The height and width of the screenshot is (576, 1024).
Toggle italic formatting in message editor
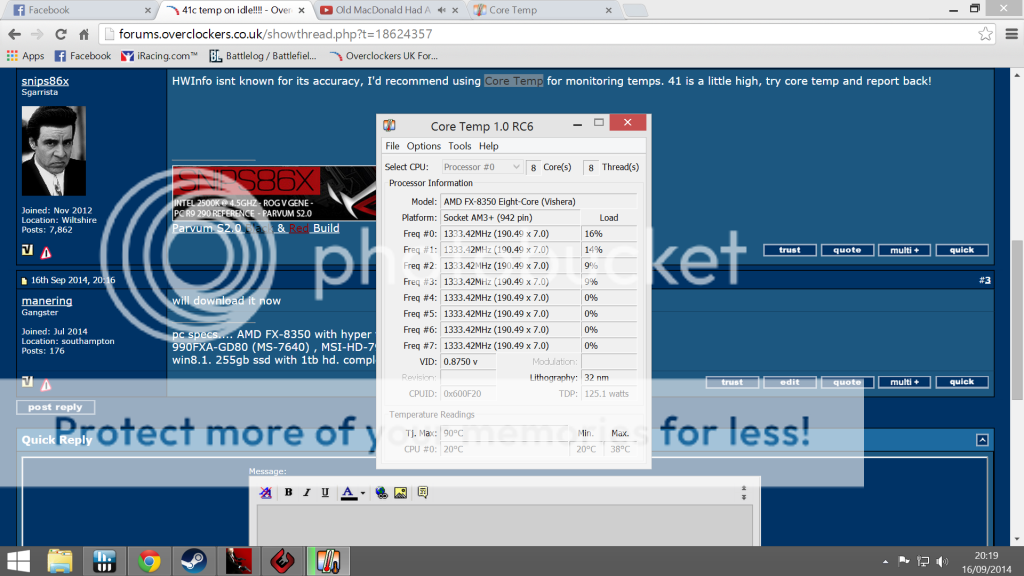click(306, 492)
